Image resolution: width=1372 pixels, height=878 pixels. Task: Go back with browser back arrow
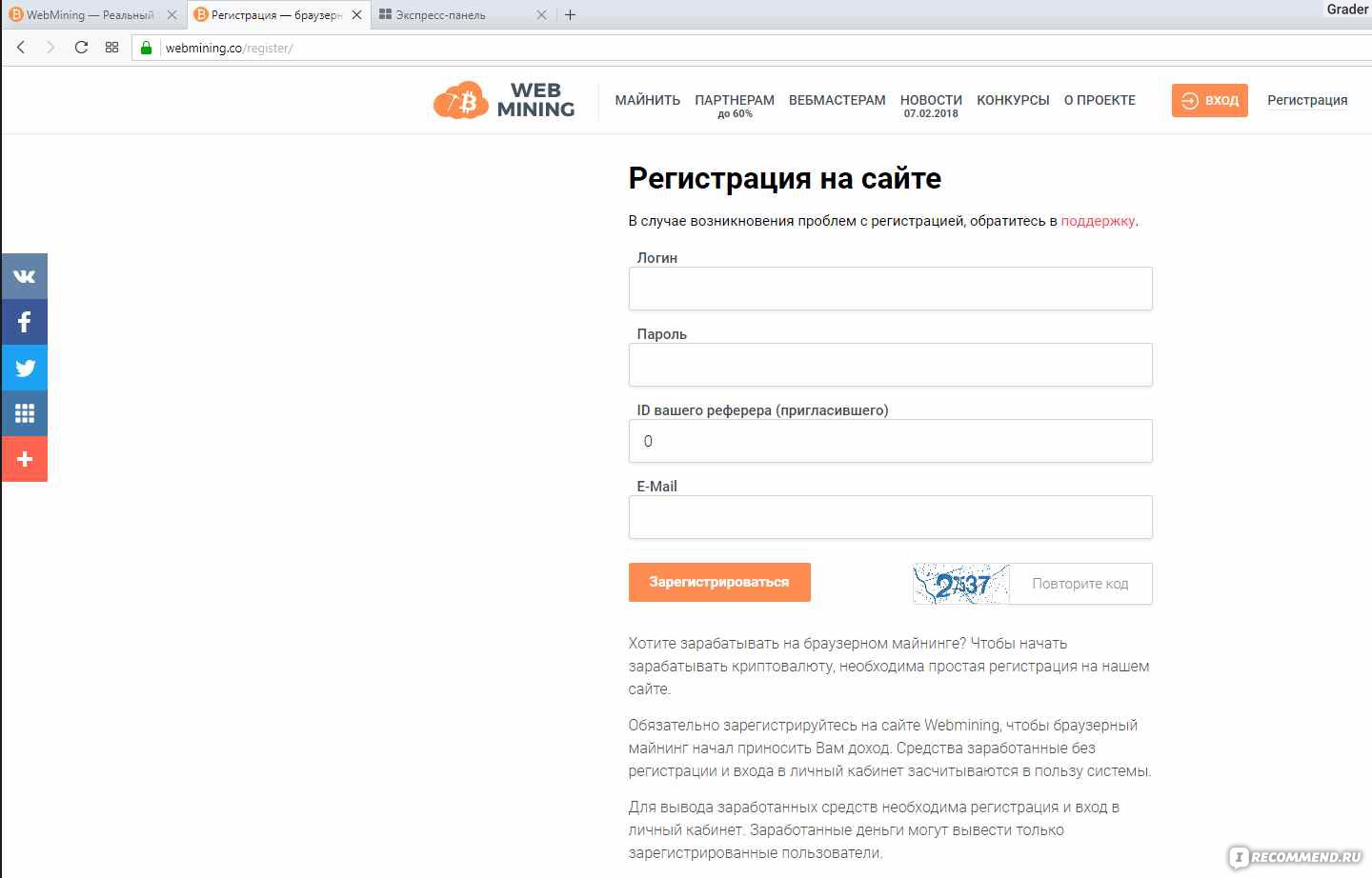[x=21, y=48]
